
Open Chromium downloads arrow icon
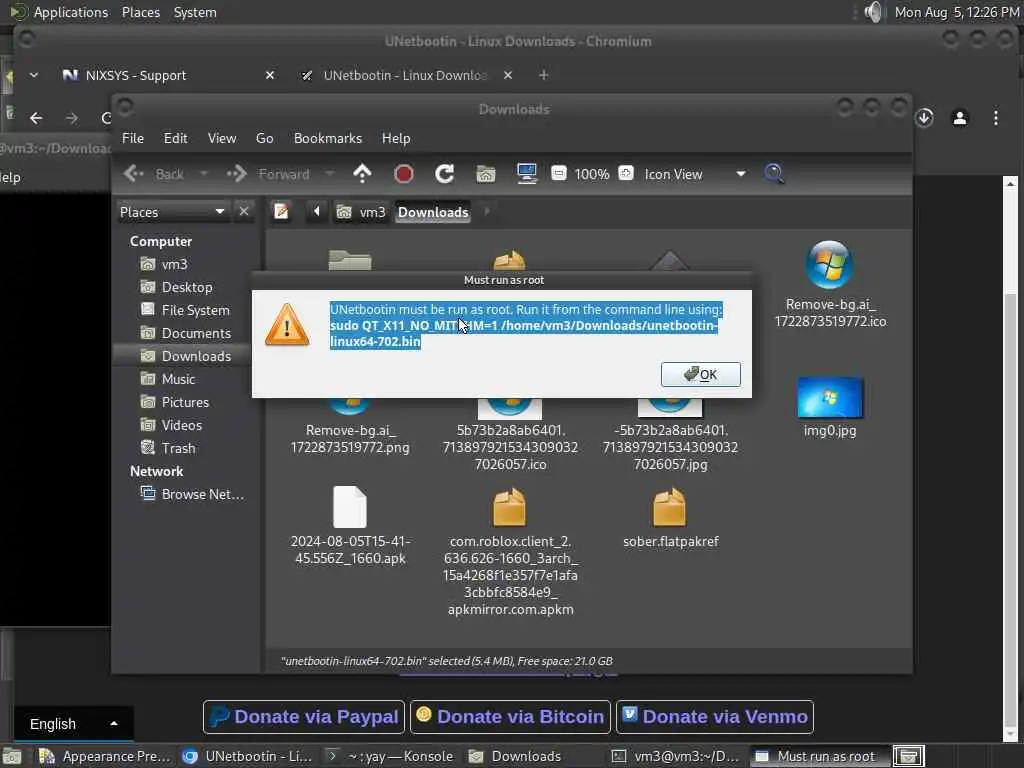[x=923, y=118]
